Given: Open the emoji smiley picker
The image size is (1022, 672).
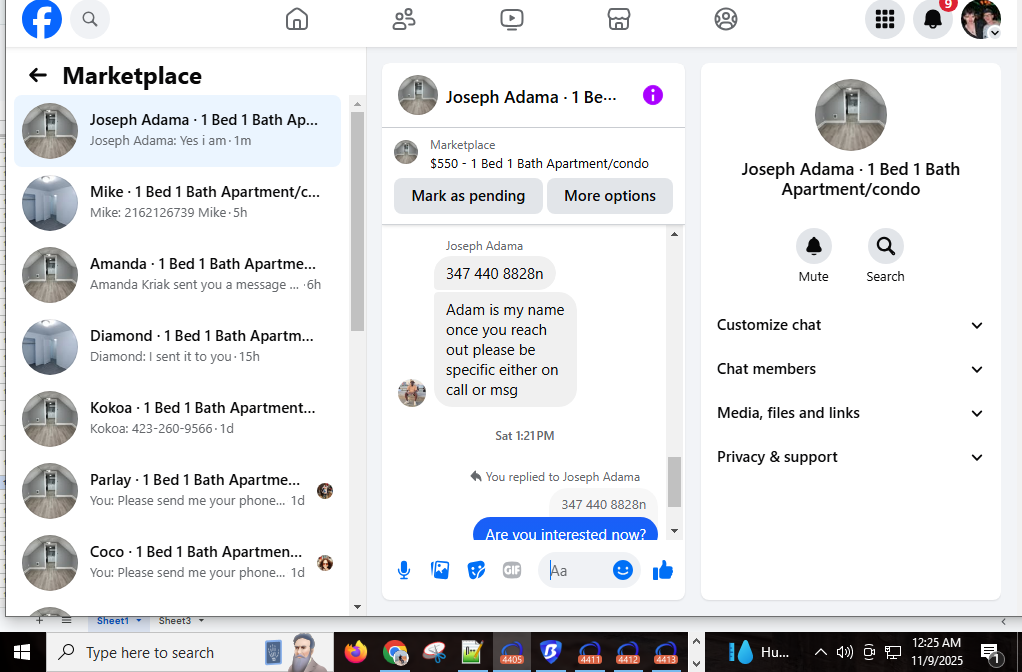Looking at the screenshot, I should click(x=622, y=570).
